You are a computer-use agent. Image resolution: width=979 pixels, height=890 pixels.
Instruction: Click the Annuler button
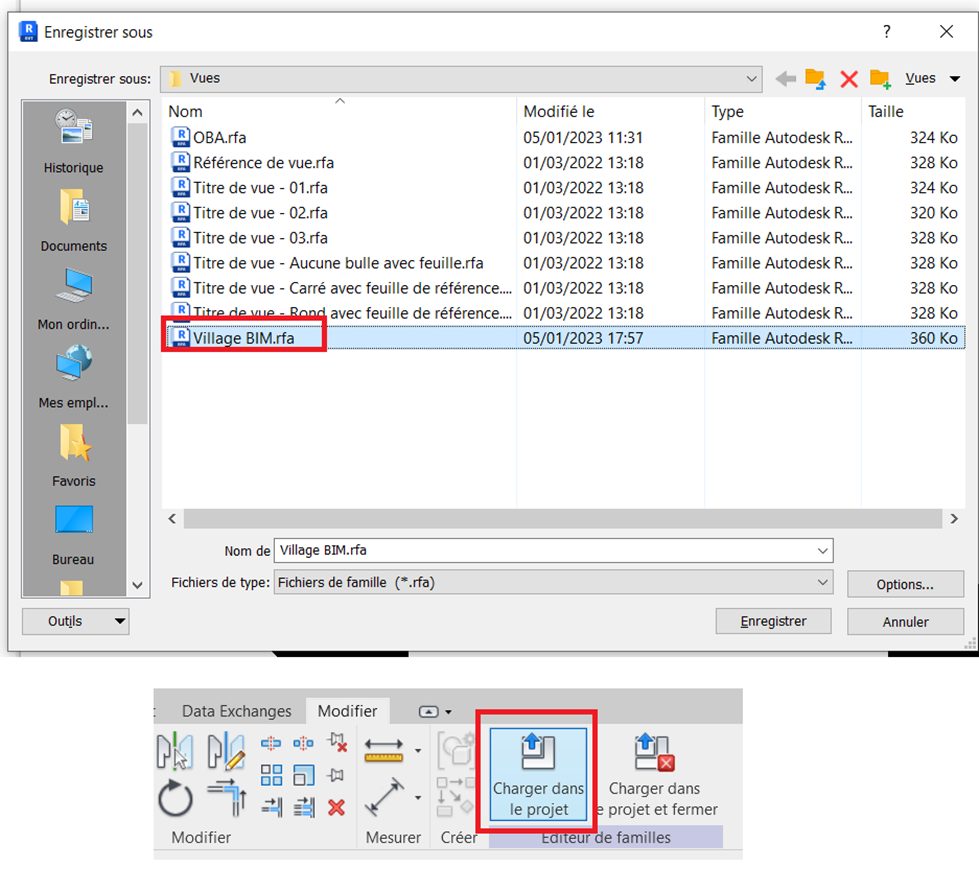pyautogui.click(x=905, y=622)
